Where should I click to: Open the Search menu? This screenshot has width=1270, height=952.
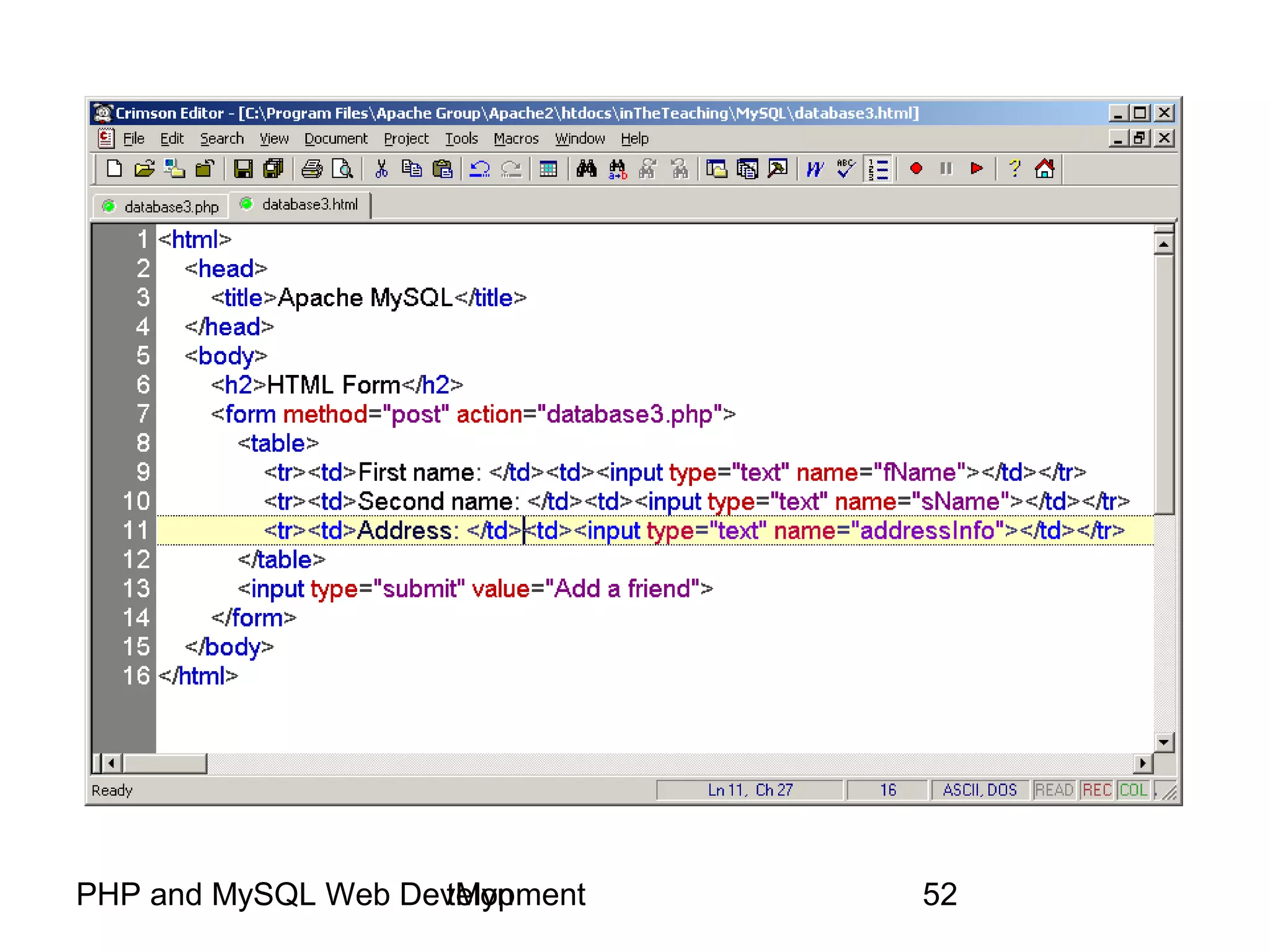221,138
